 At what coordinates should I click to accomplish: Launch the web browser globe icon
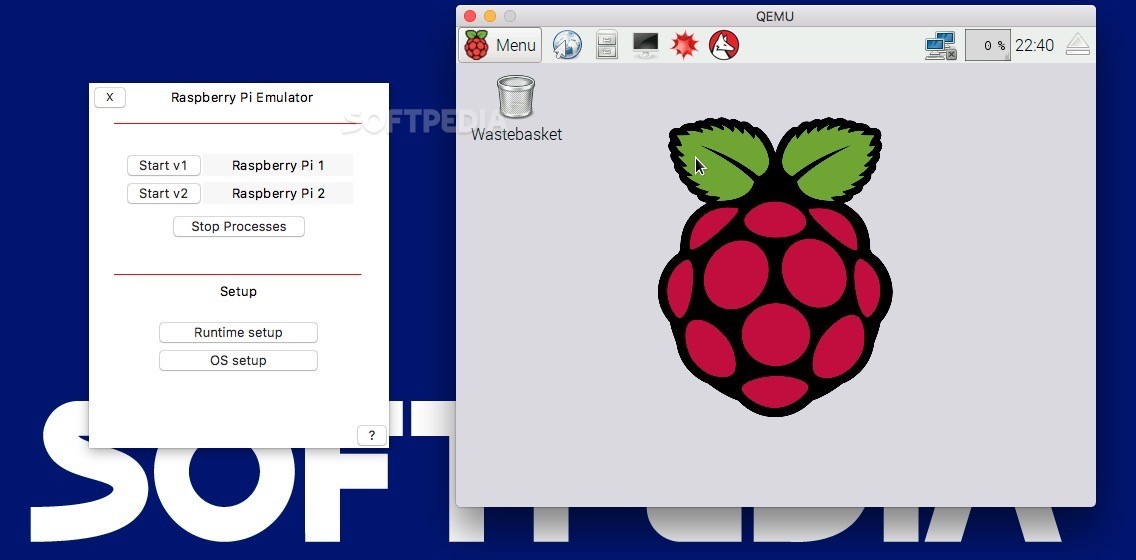pyautogui.click(x=567, y=45)
